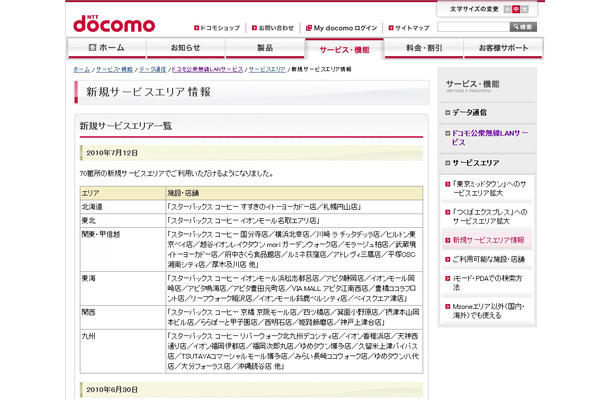Open the サービス・機能 navigation tab
This screenshot has height=400, width=610.
click(345, 49)
